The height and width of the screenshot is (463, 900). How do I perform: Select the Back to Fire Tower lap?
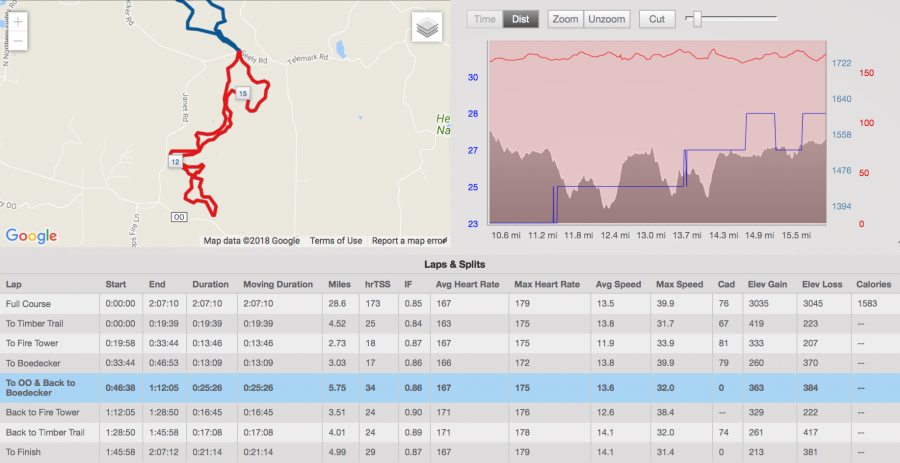coord(450,413)
